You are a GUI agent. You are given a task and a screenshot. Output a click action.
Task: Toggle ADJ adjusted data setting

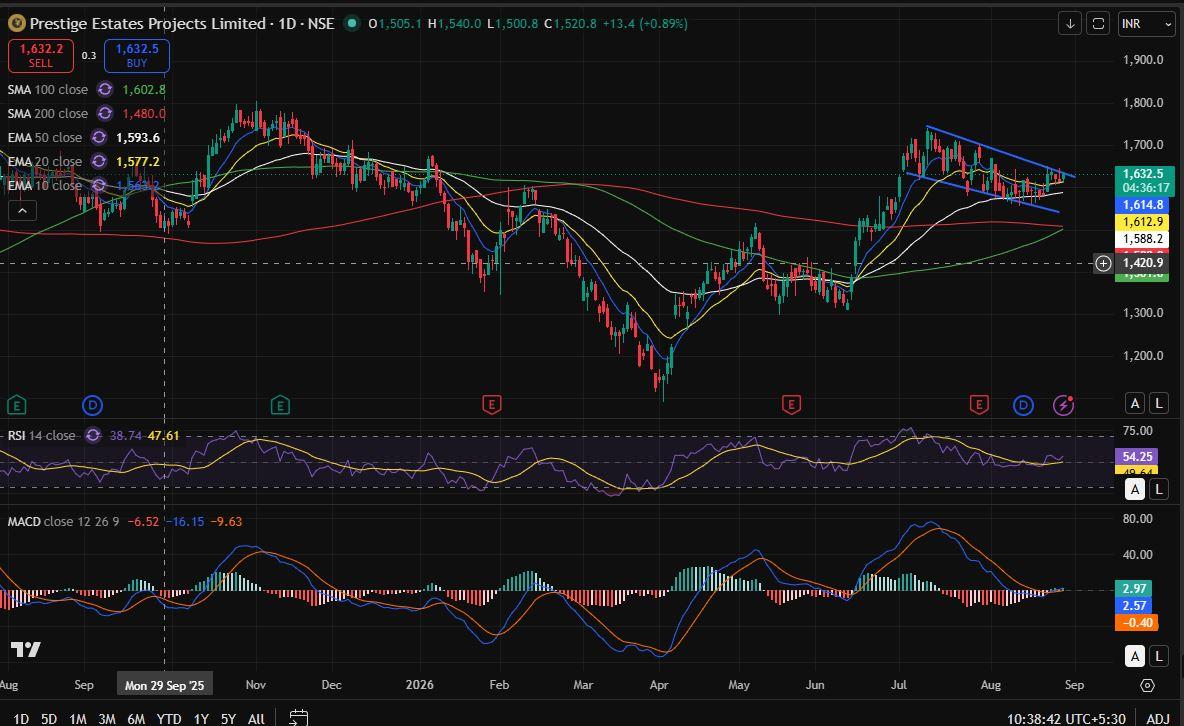pyautogui.click(x=1158, y=718)
